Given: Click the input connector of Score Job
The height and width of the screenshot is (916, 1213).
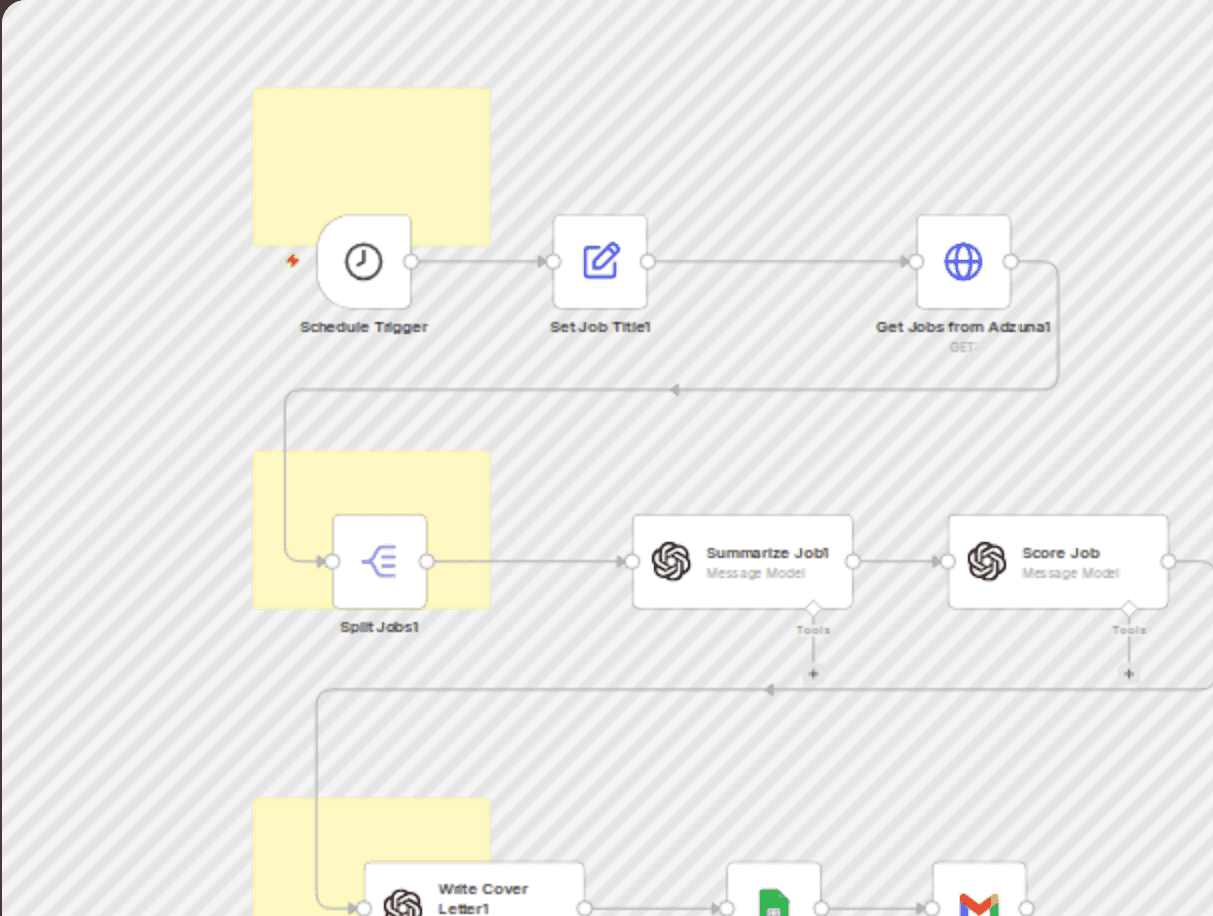Looking at the screenshot, I should tap(949, 562).
